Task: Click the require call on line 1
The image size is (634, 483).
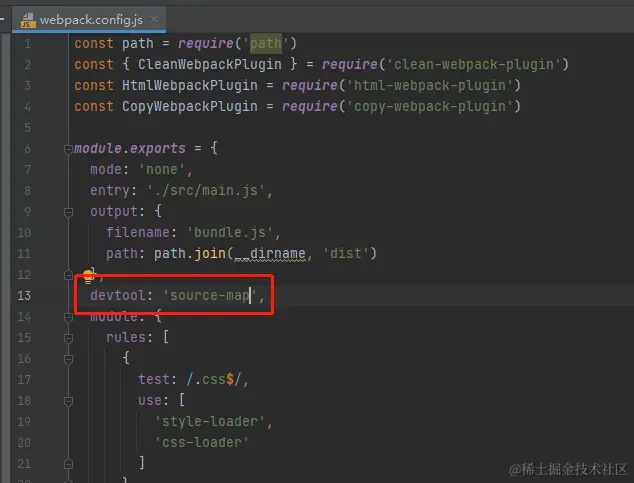Action: pos(206,43)
